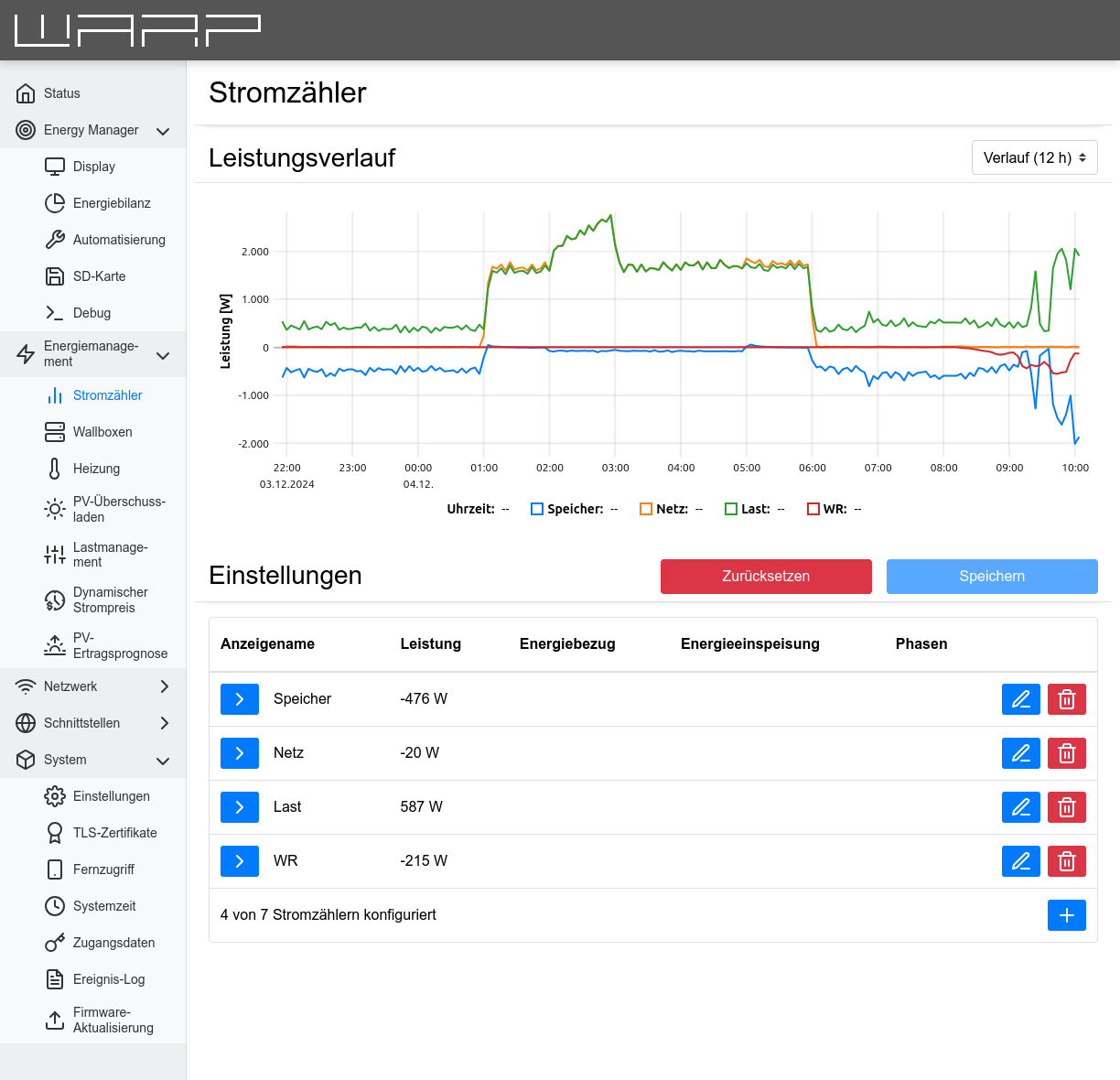Open the Verlauf (12 h) dropdown
The height and width of the screenshot is (1080, 1120).
1034,157
